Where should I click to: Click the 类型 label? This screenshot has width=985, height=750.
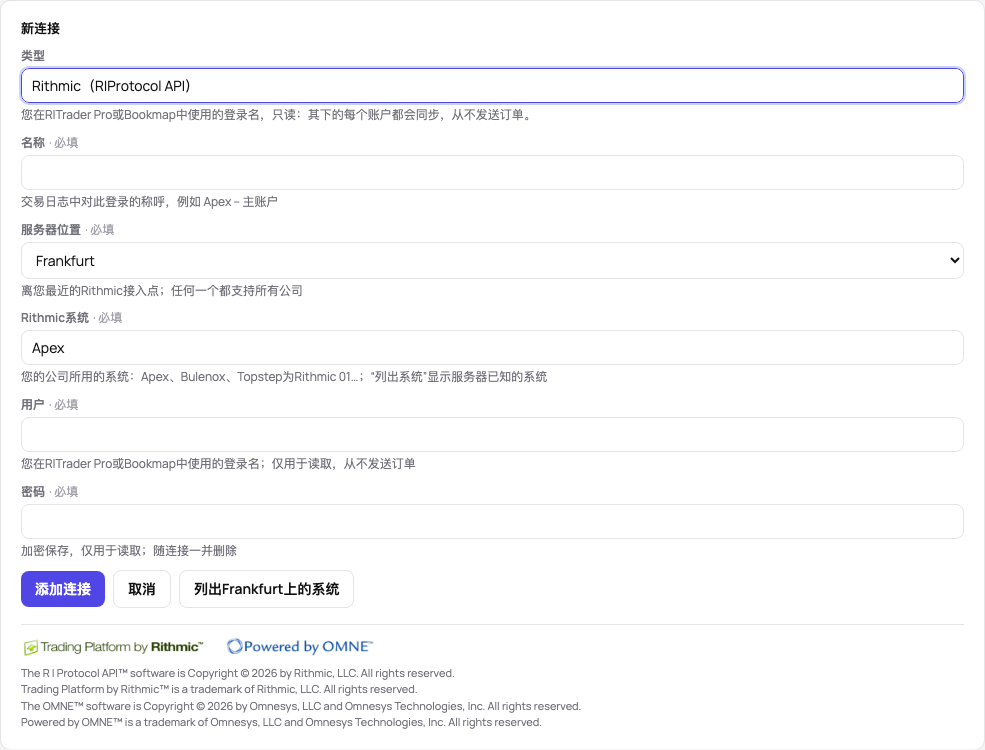click(x=33, y=55)
